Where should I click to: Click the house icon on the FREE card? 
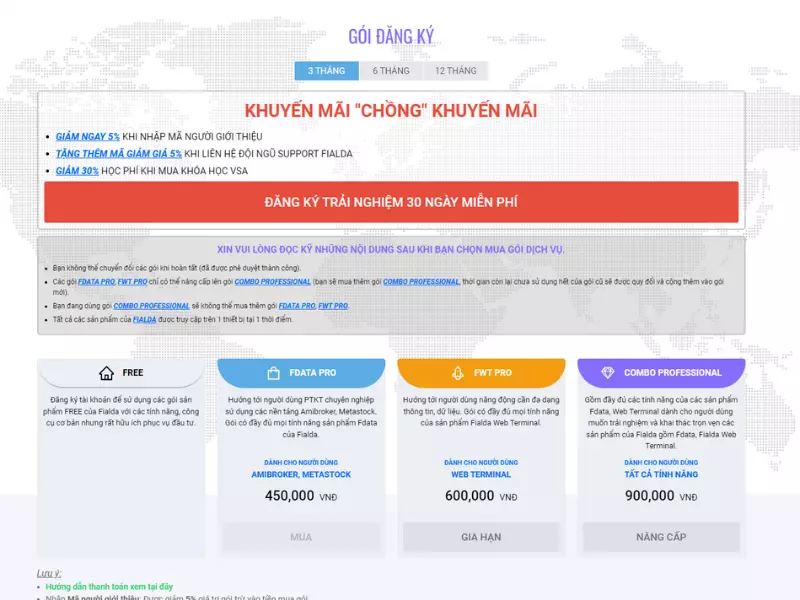pyautogui.click(x=106, y=373)
